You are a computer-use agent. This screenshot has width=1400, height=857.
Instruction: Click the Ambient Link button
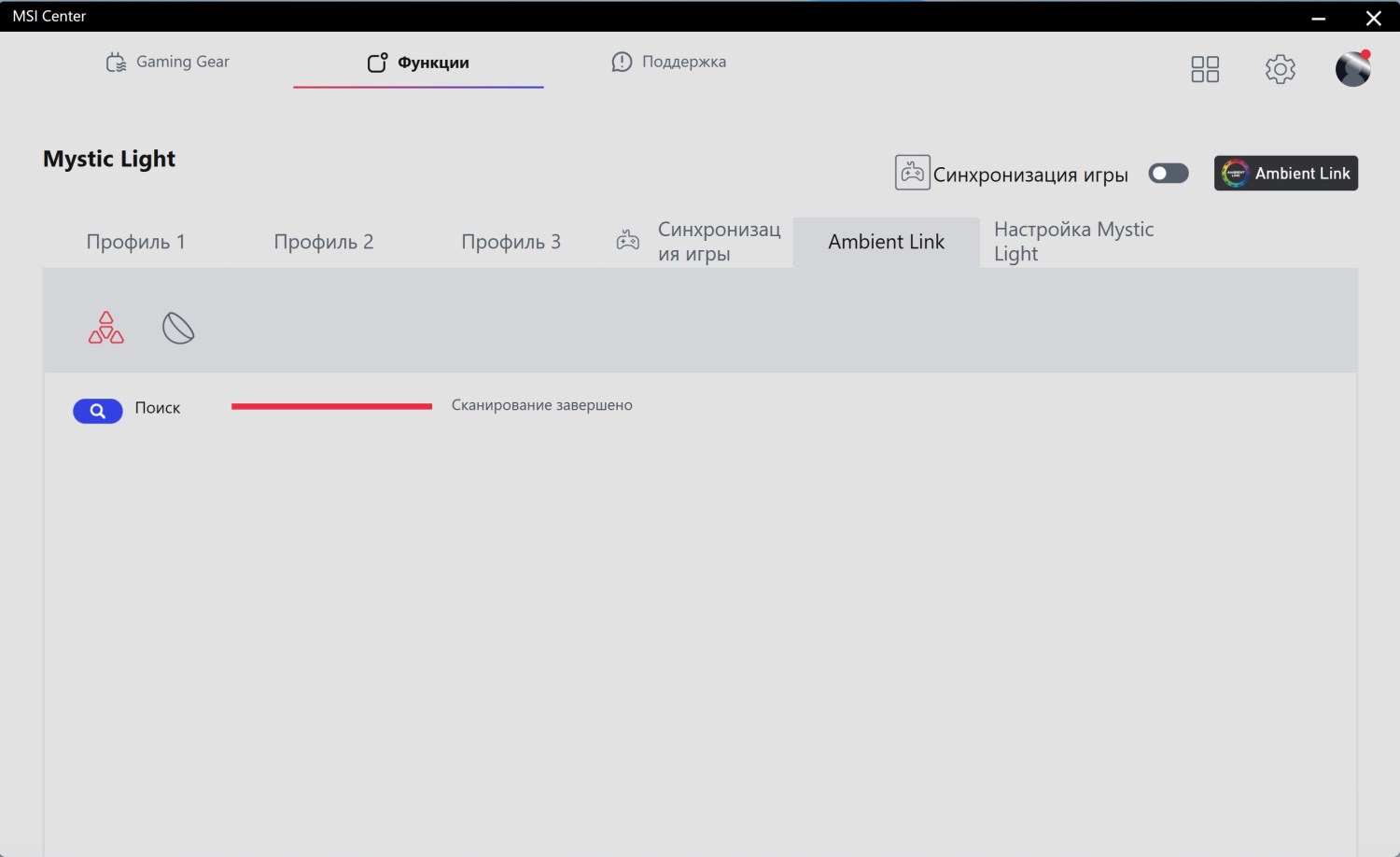click(1286, 174)
